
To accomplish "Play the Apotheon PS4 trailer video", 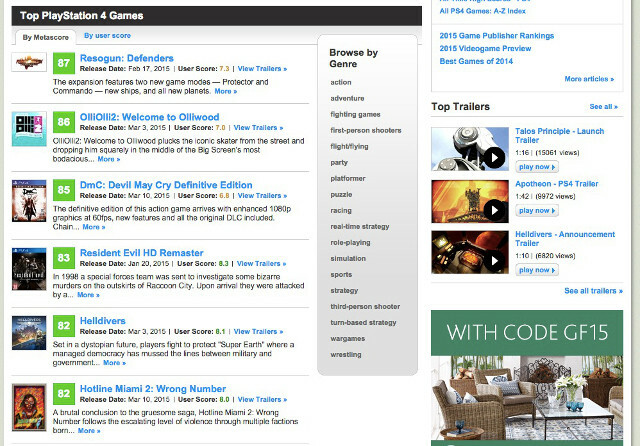I will click(470, 201).
